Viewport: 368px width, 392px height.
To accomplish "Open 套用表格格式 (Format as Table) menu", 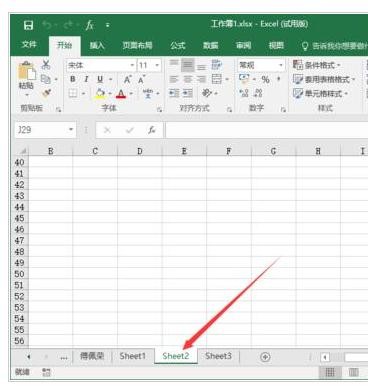I will click(x=324, y=79).
